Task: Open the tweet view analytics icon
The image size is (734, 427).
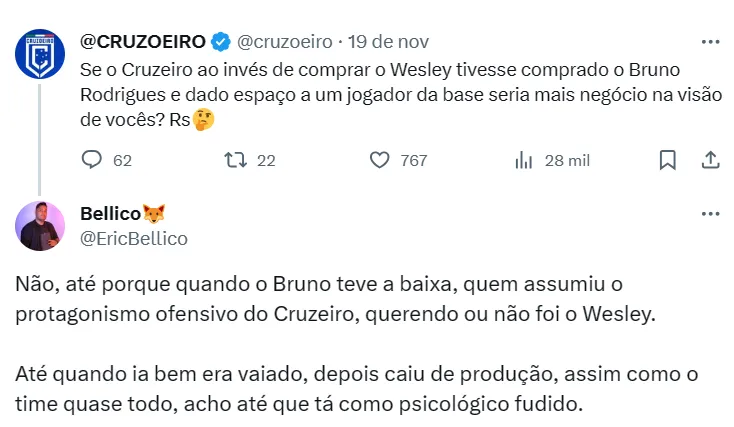Action: [x=523, y=160]
